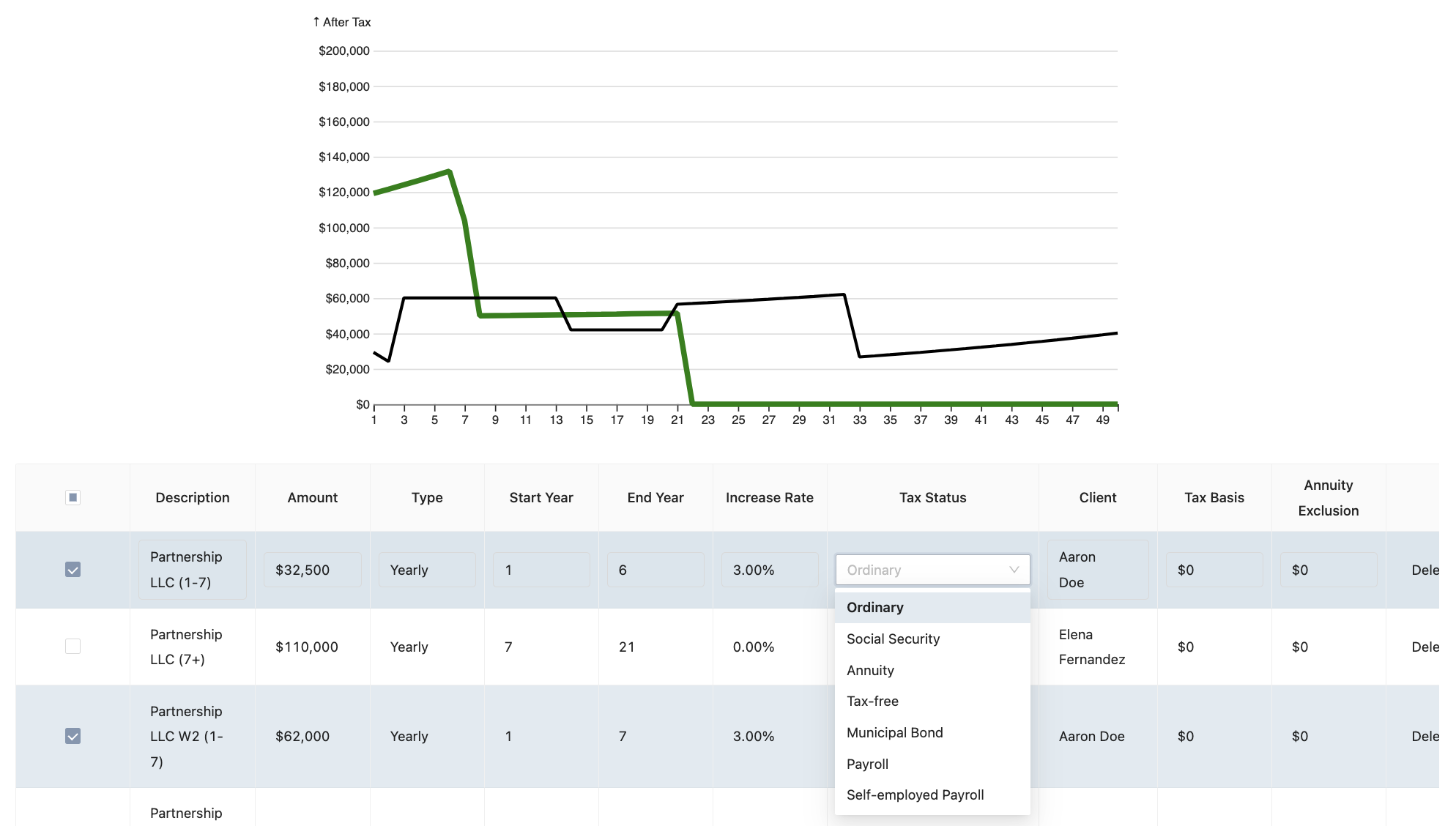1456x826 pixels.
Task: Click the End Year field showing 6
Action: 655,570
